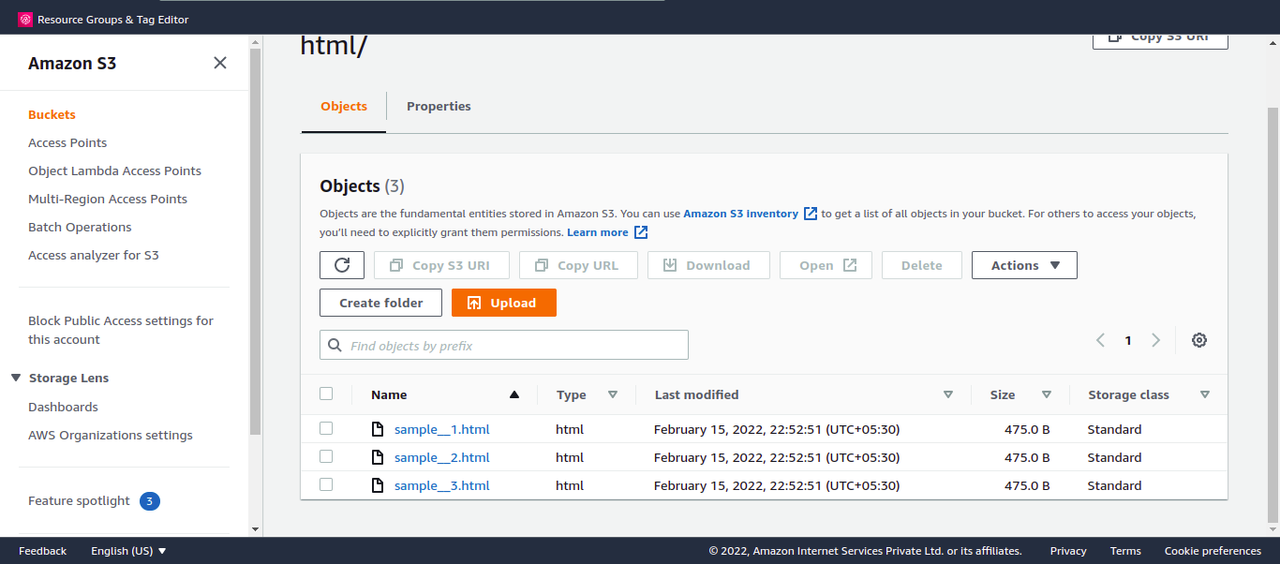Sort by Last modified column arrow
Viewport: 1280px width, 564px height.
tap(948, 395)
